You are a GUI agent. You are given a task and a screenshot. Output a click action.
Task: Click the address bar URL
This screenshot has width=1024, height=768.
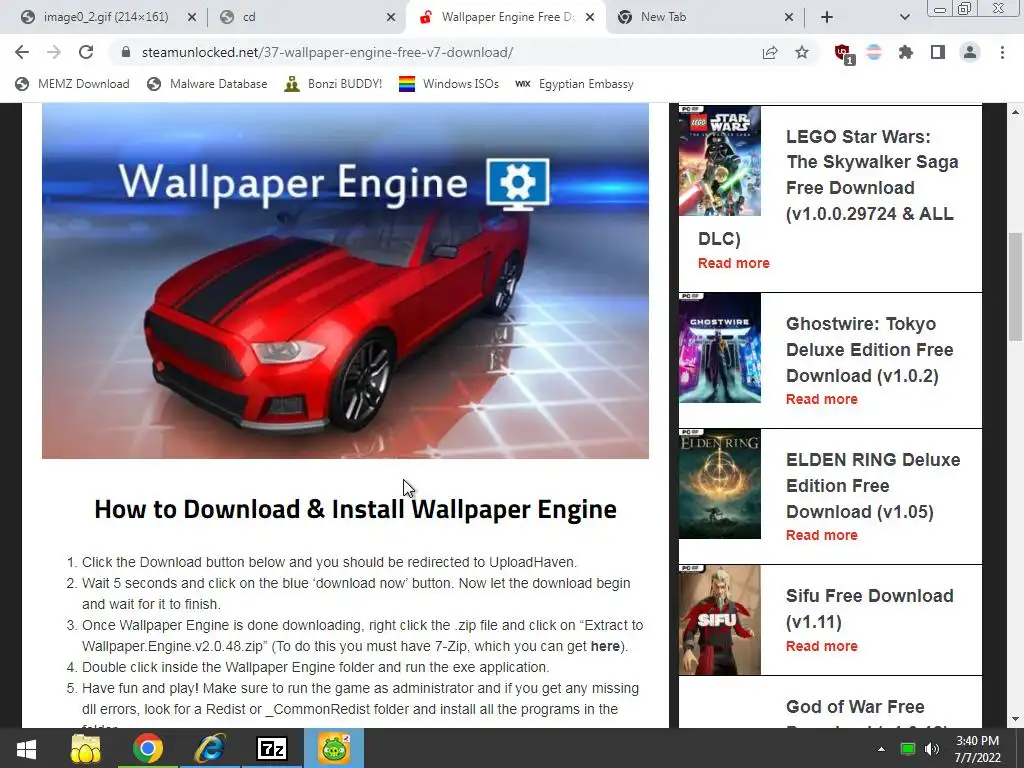[327, 52]
